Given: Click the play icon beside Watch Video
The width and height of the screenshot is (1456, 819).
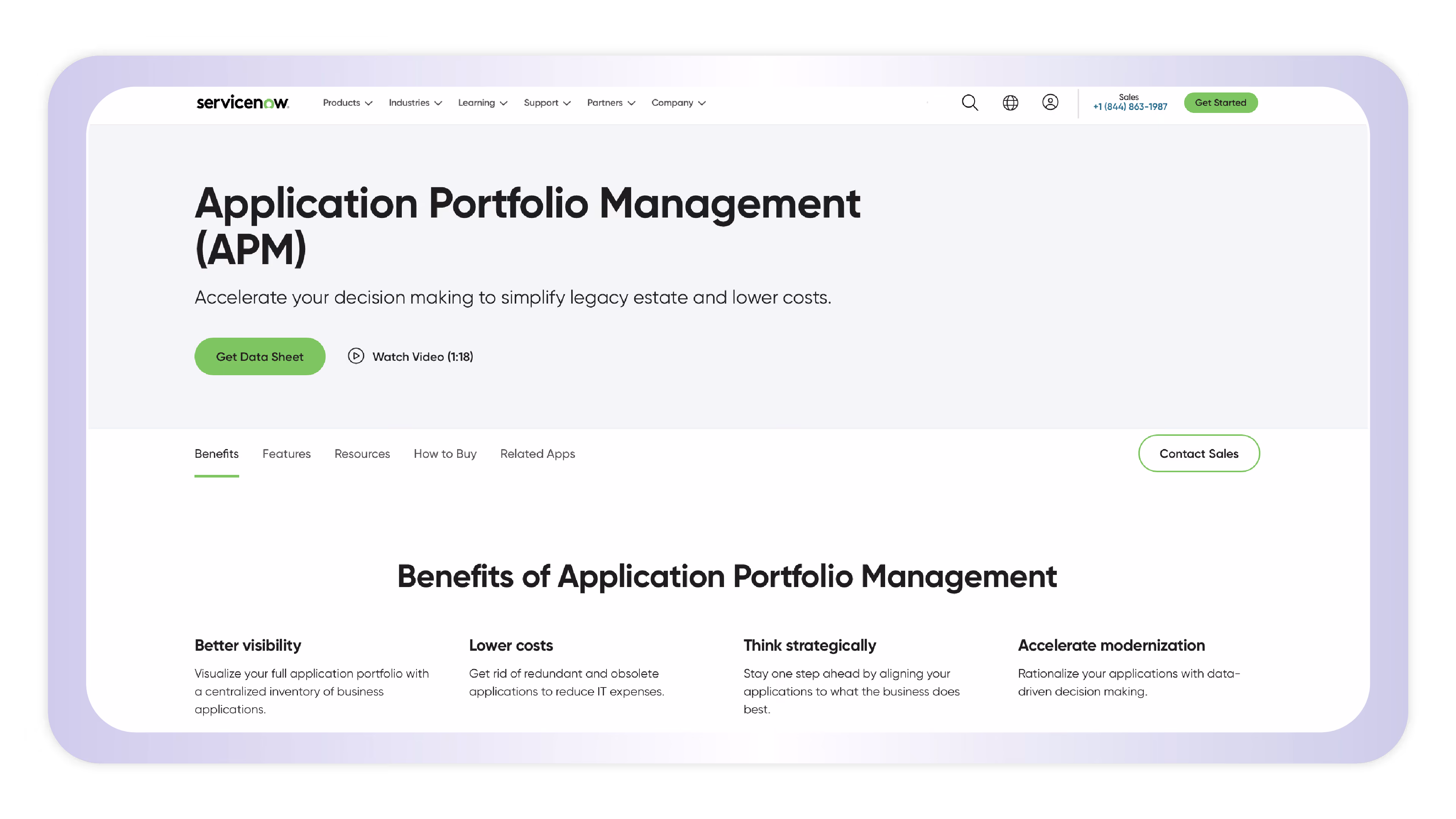Looking at the screenshot, I should 356,356.
